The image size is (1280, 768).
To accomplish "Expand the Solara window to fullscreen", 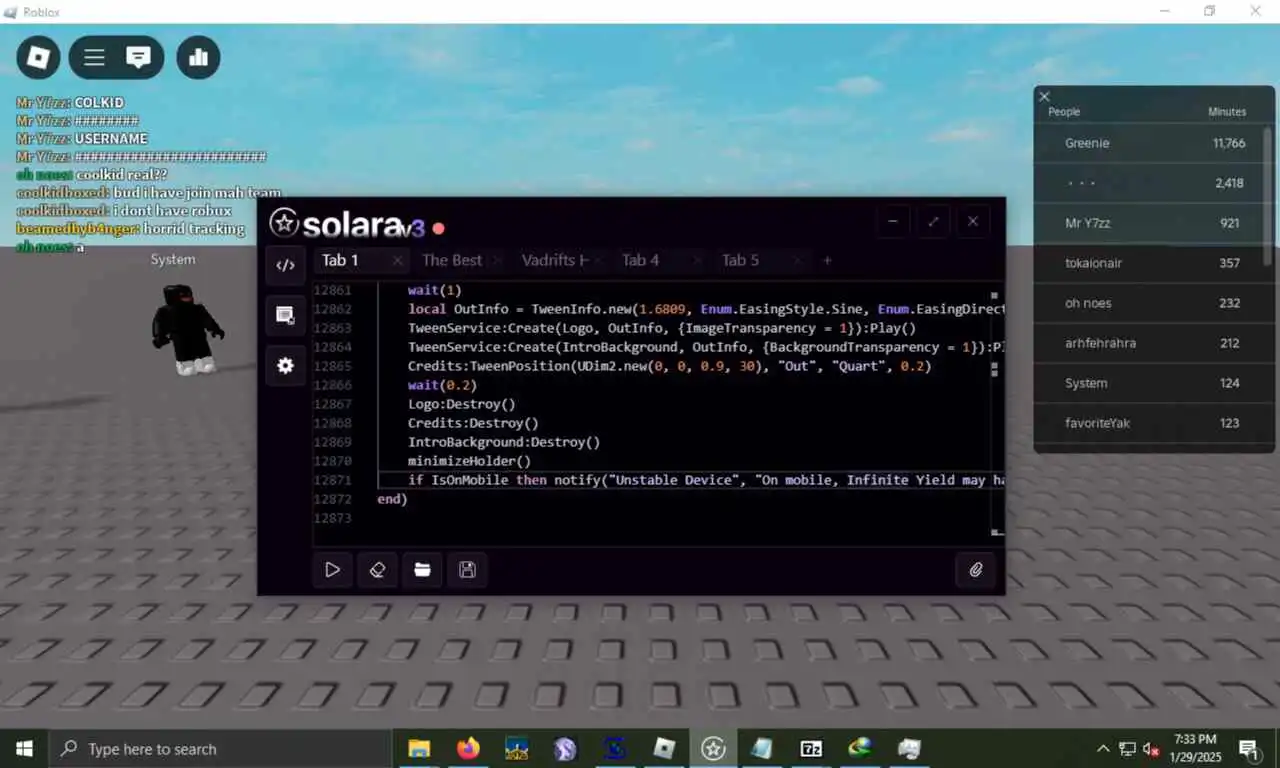I will click(933, 221).
